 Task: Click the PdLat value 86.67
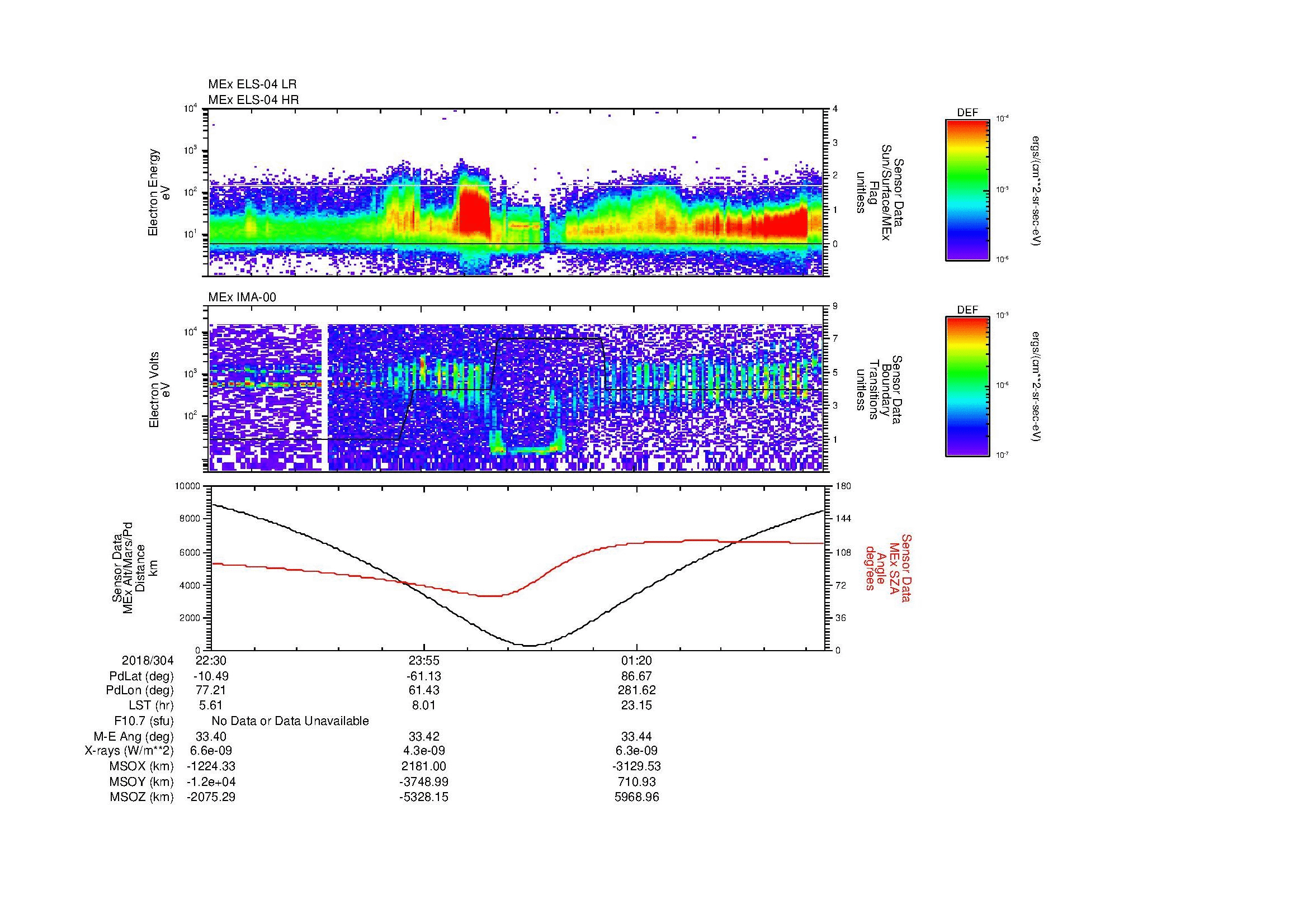(636, 676)
